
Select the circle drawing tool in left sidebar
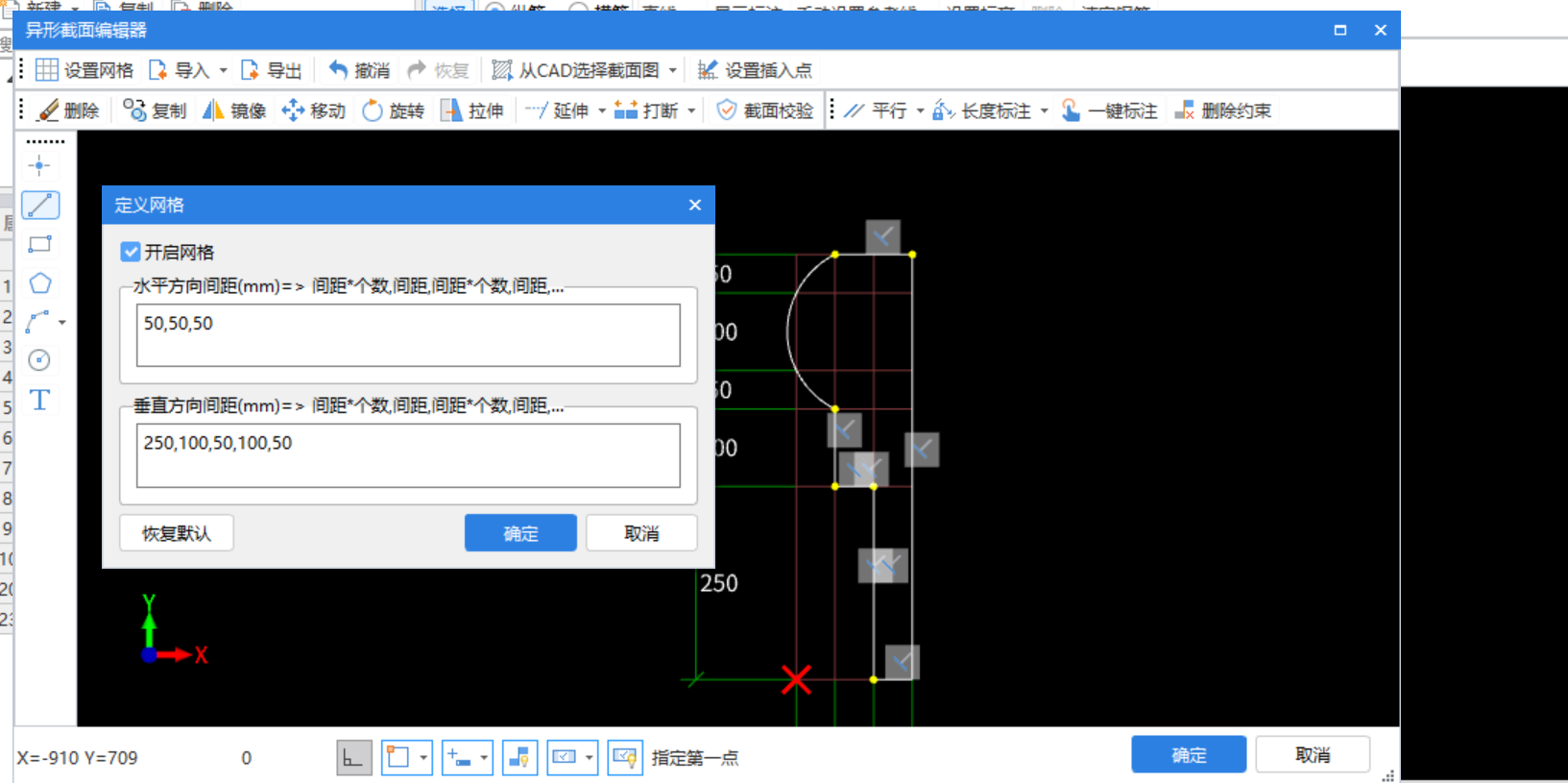[x=39, y=360]
